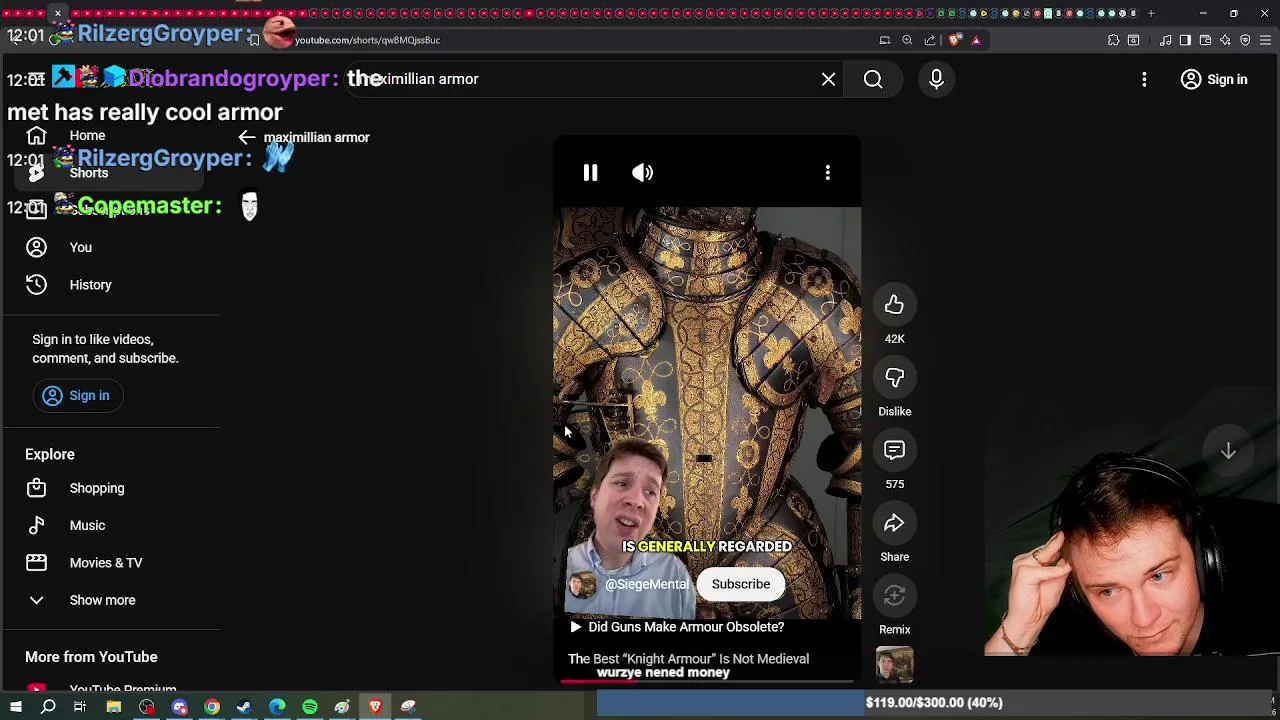Dislike this Short
1280x720 pixels.
[x=894, y=378]
